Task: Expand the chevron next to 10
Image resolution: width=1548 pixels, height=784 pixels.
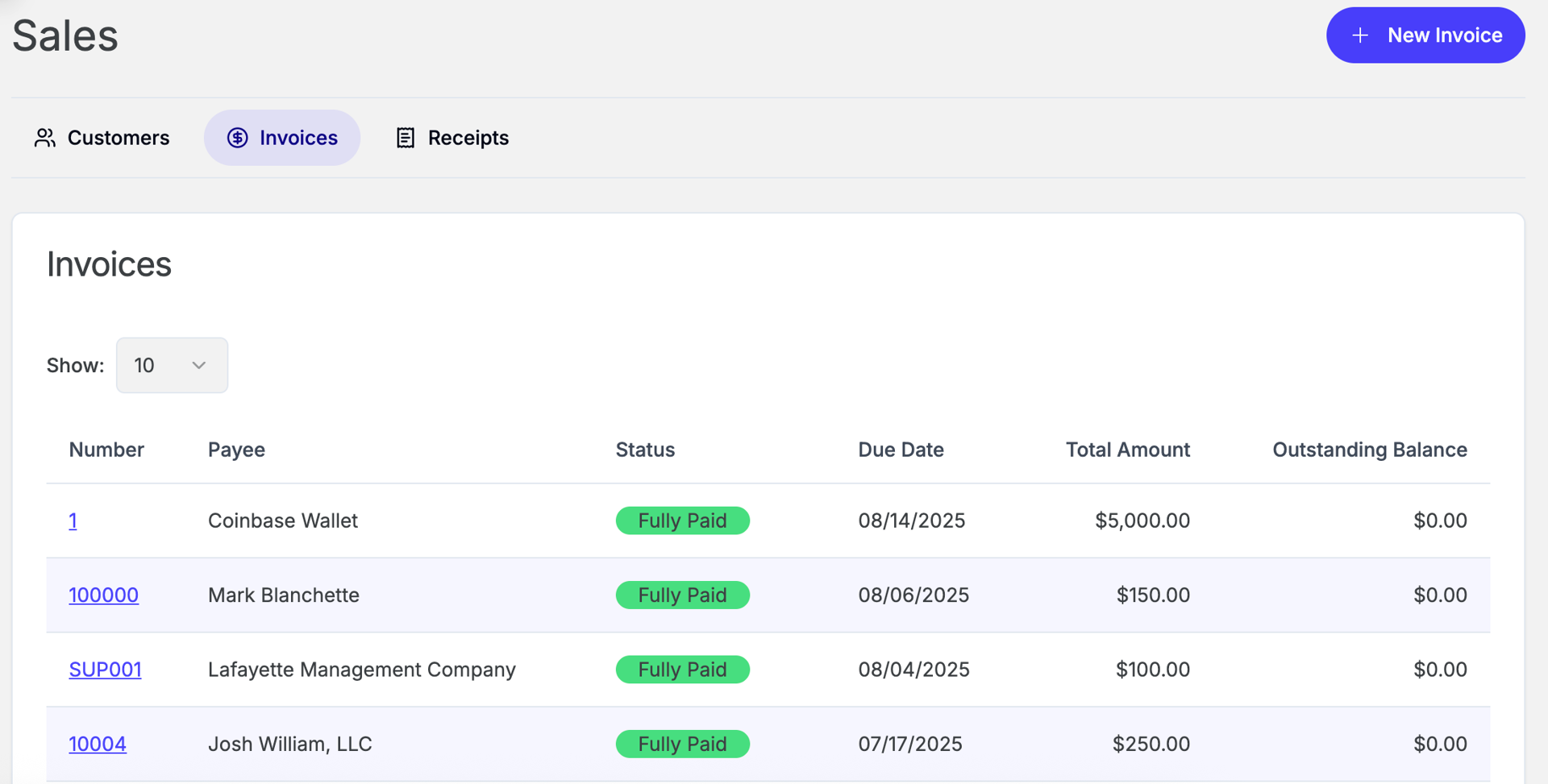Action: [x=199, y=365]
